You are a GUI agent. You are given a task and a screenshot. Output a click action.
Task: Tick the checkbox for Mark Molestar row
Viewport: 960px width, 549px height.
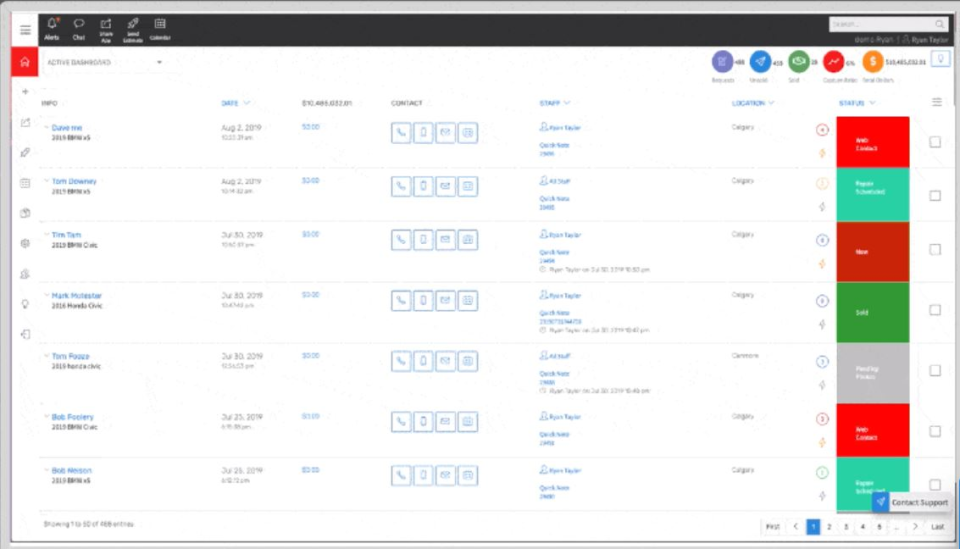click(935, 310)
